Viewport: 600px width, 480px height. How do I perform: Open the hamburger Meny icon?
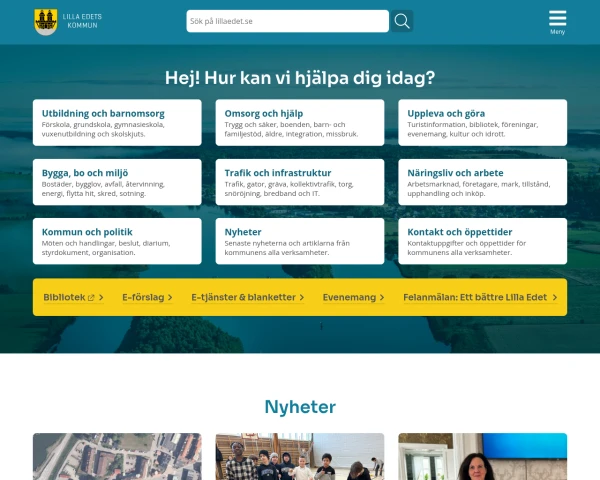(x=557, y=18)
